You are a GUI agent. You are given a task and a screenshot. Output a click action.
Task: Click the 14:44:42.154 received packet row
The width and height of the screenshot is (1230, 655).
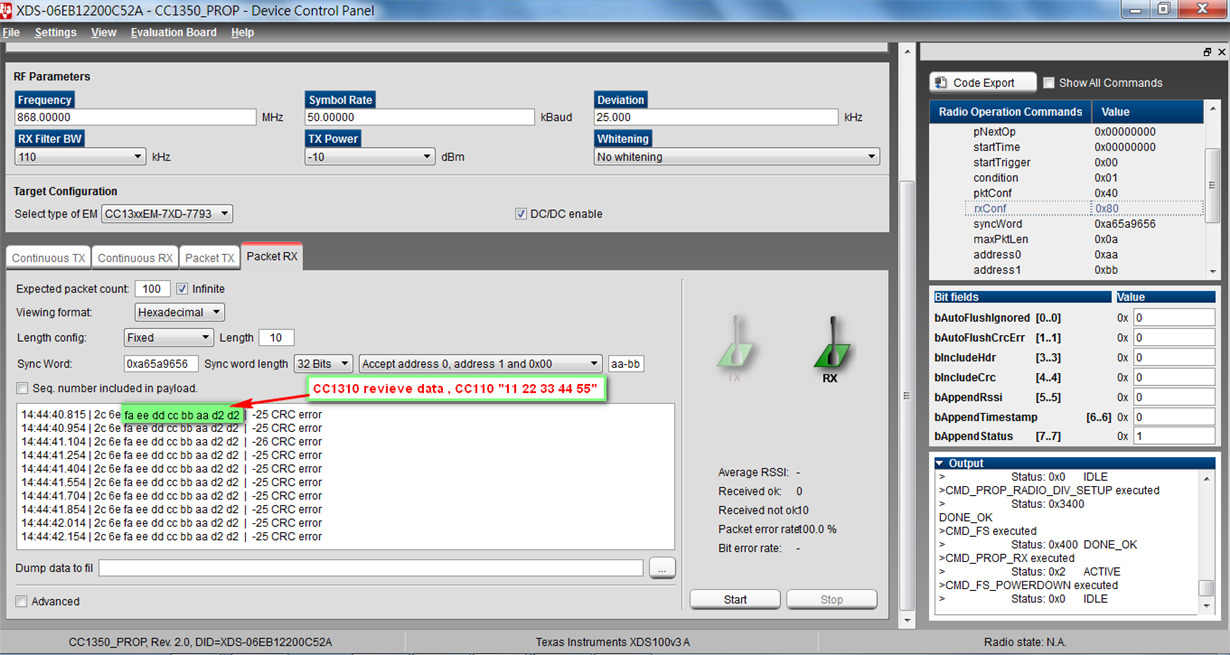click(172, 536)
